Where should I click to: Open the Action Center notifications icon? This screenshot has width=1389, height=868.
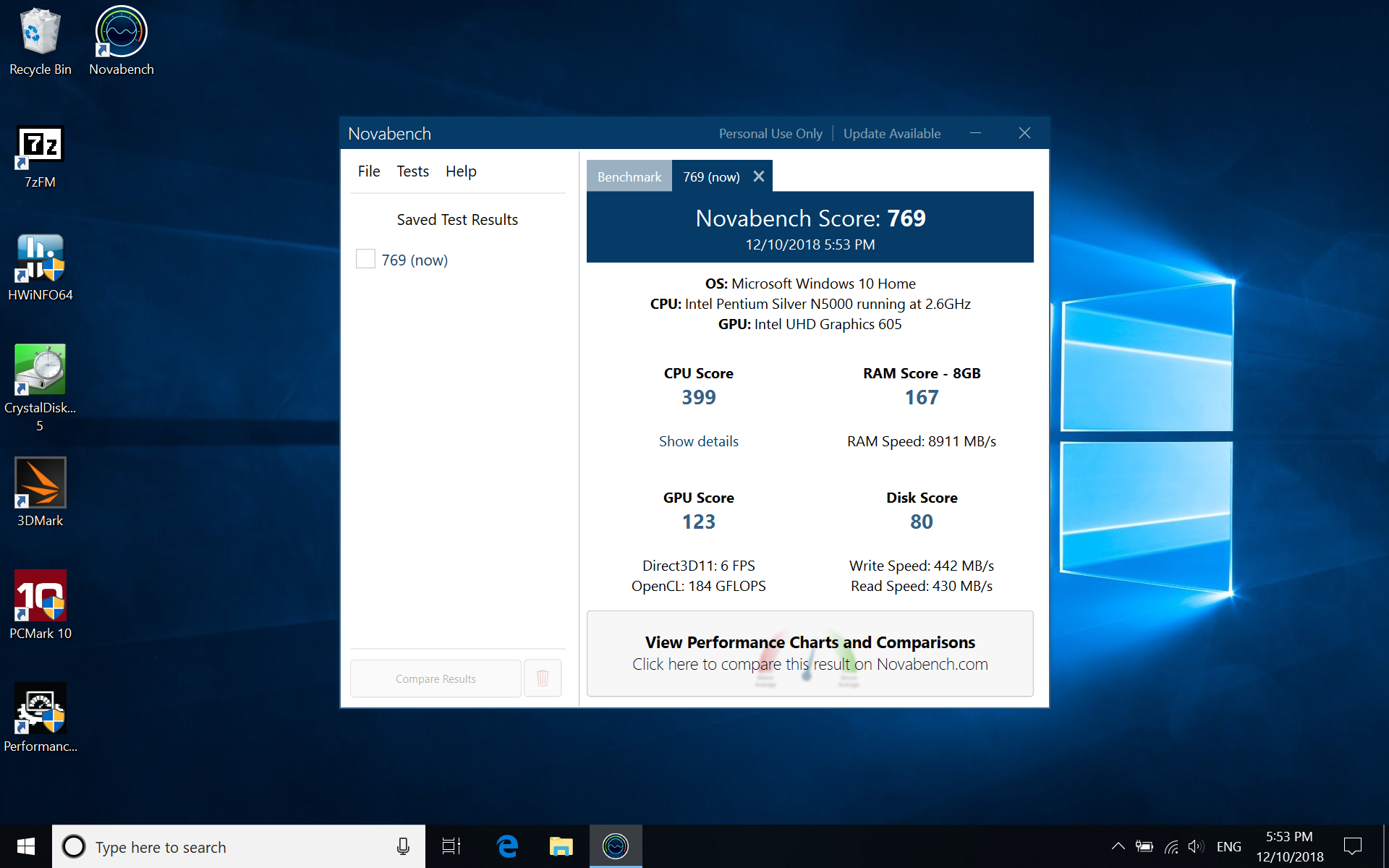[1352, 846]
